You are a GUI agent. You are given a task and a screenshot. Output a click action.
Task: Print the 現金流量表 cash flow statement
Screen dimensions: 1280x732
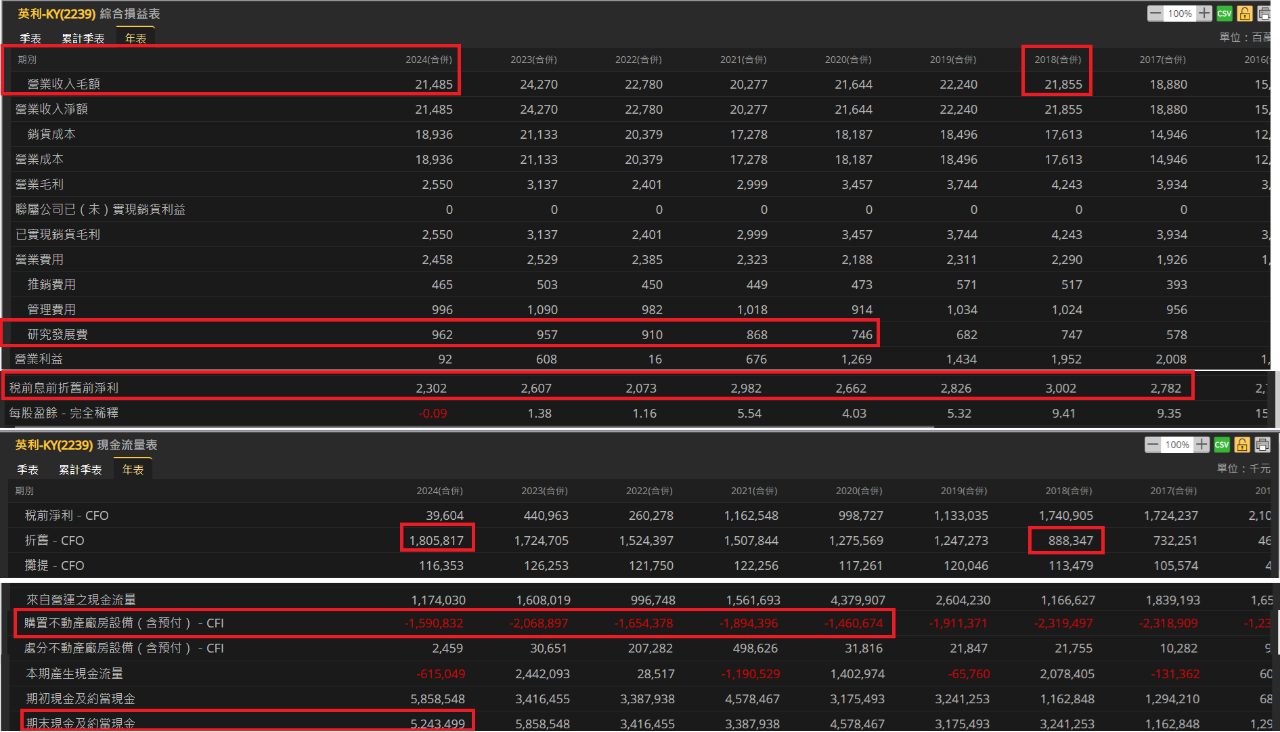point(1264,445)
